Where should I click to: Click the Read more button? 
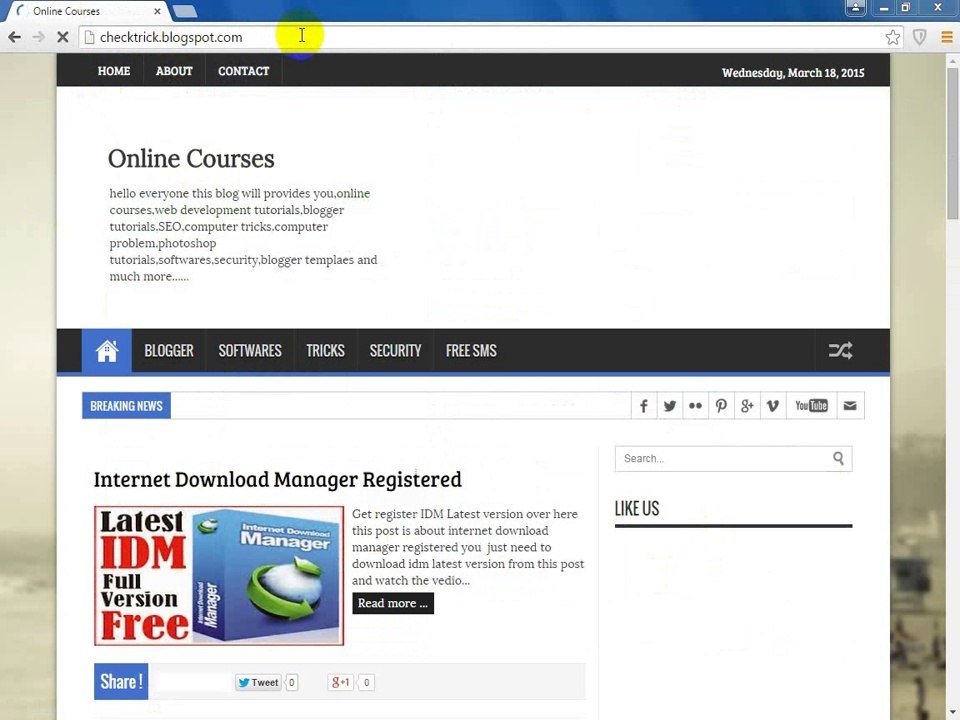pyautogui.click(x=393, y=603)
